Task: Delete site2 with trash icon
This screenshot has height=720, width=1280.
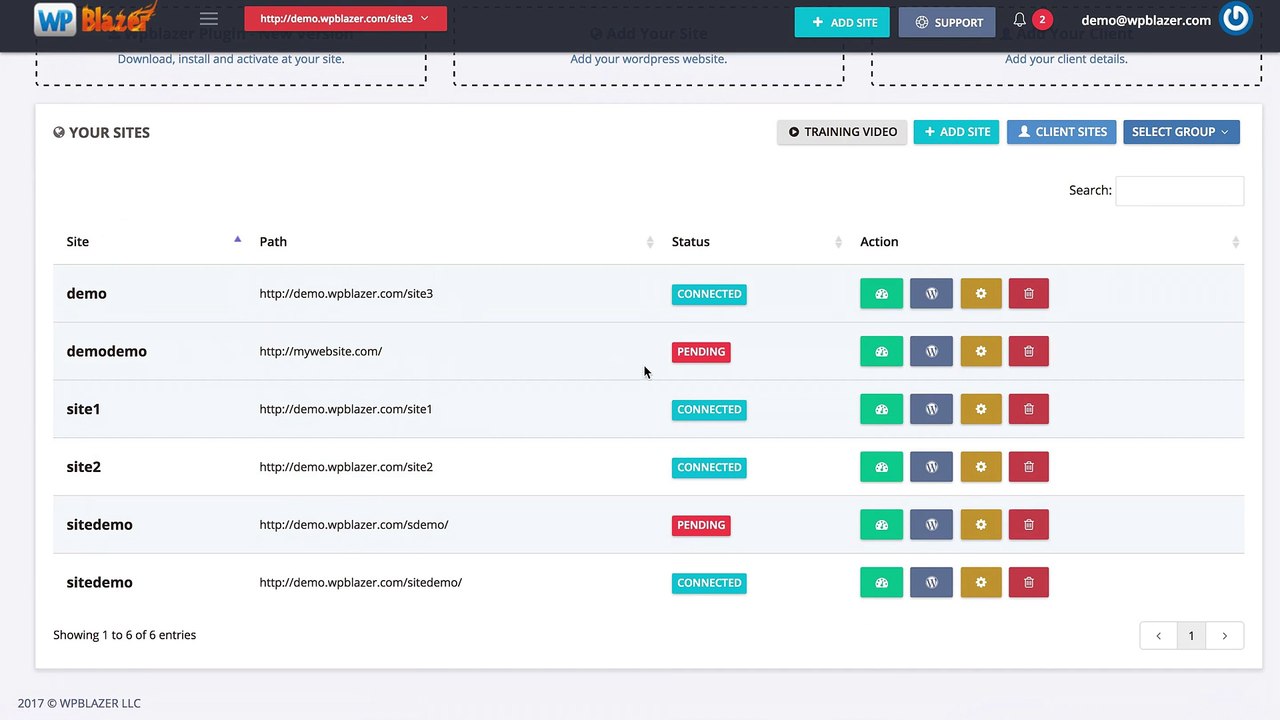Action: 1029,467
